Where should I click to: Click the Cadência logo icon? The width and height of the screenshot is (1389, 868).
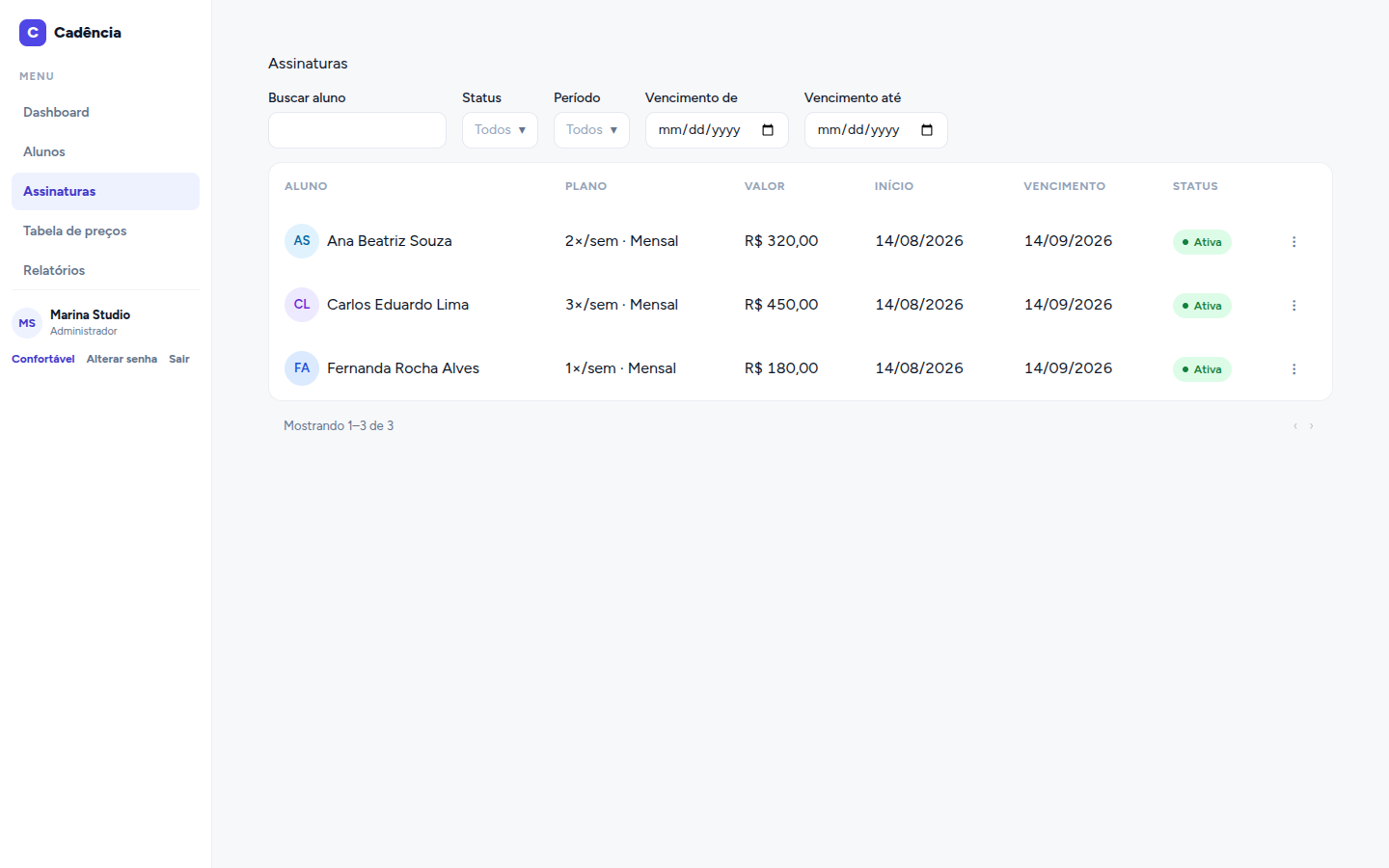pyautogui.click(x=33, y=33)
